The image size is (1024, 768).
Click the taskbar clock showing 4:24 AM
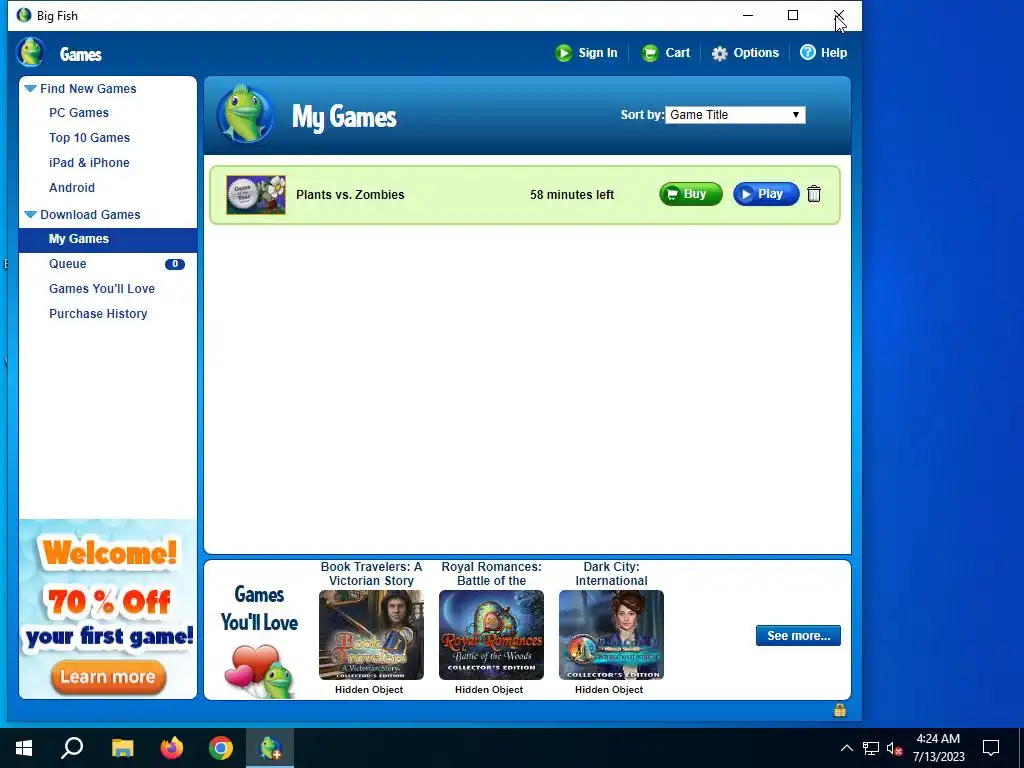[x=938, y=748]
